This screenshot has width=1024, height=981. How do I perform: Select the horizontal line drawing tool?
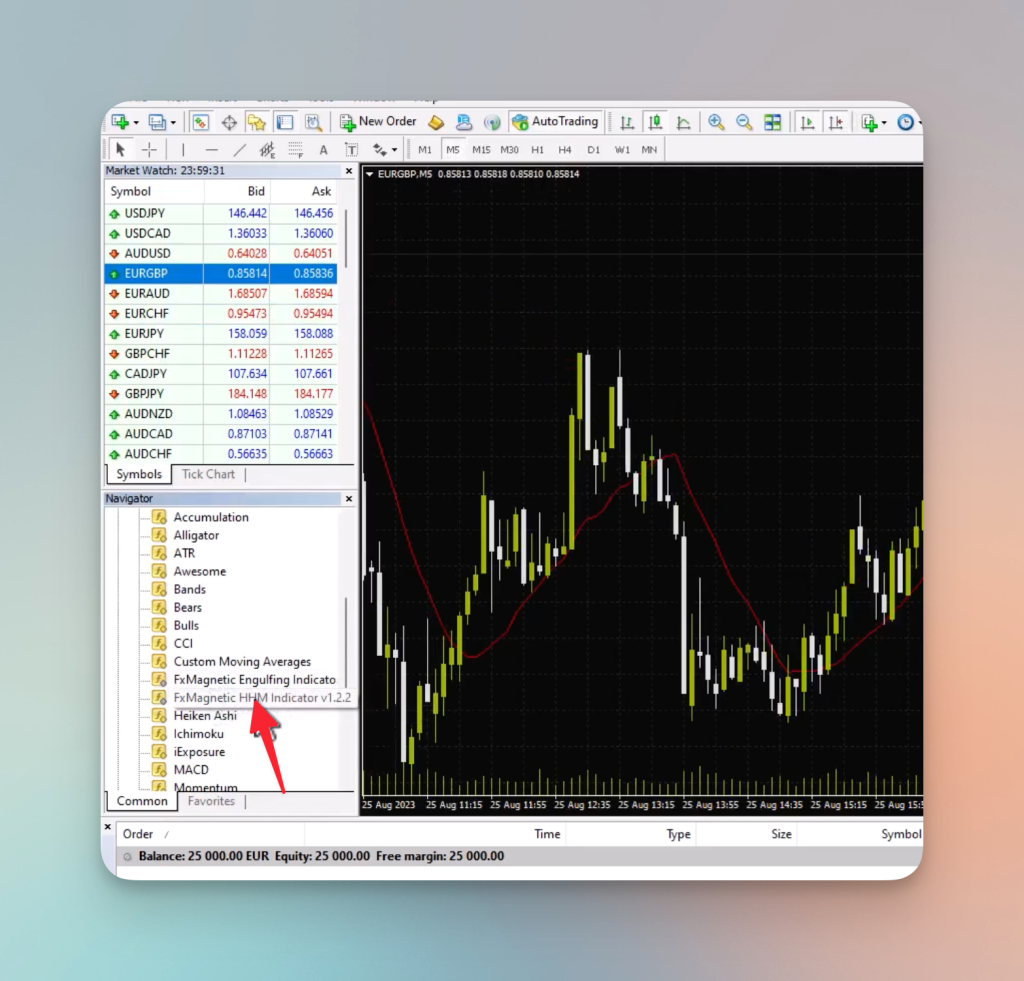(x=211, y=148)
